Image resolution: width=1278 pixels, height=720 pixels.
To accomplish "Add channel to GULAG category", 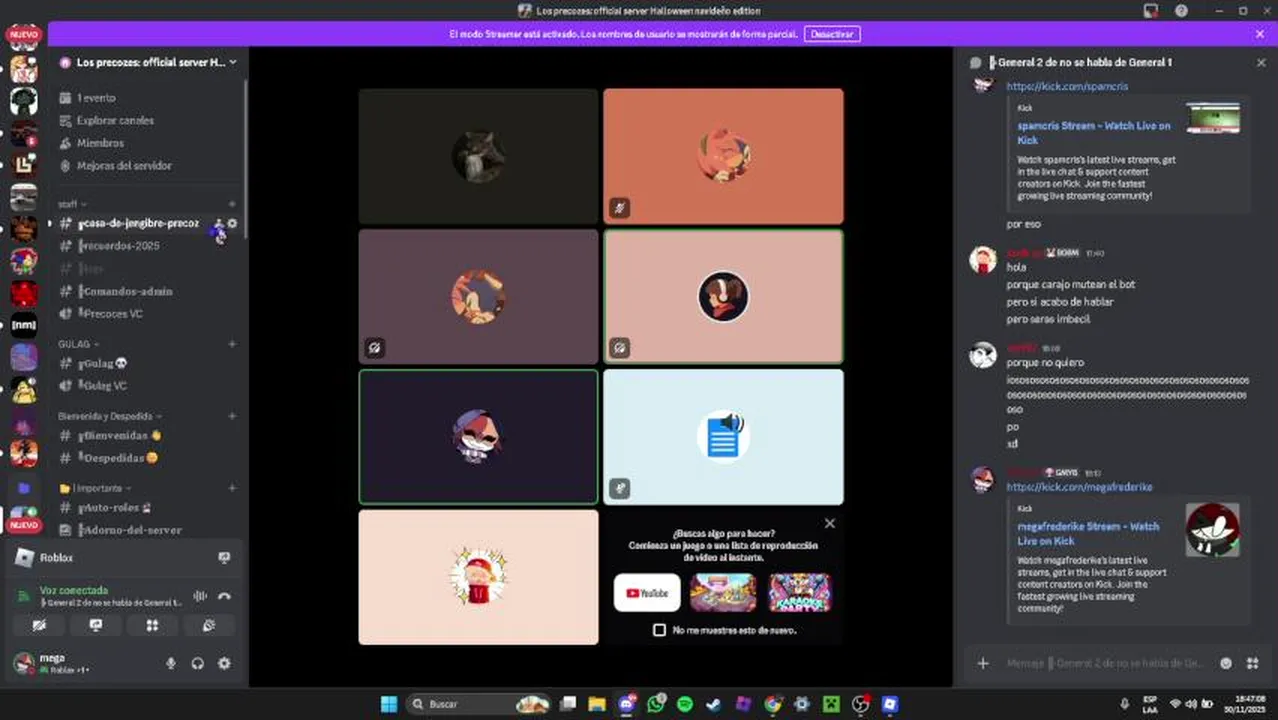I will point(232,343).
